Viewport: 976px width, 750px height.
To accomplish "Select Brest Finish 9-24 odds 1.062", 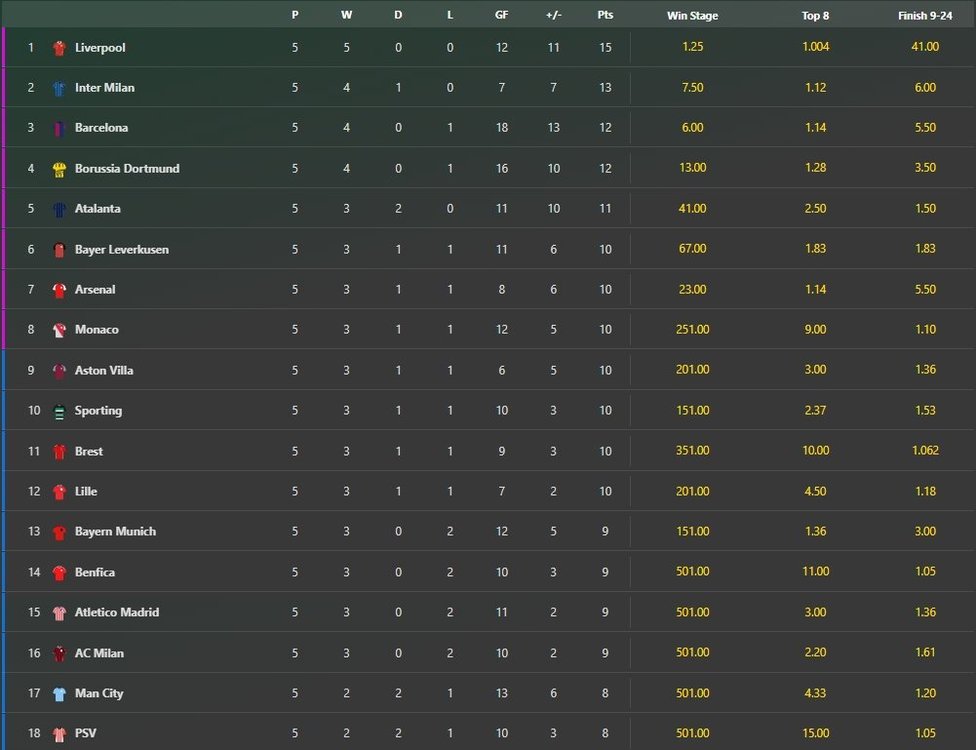I will (925, 451).
